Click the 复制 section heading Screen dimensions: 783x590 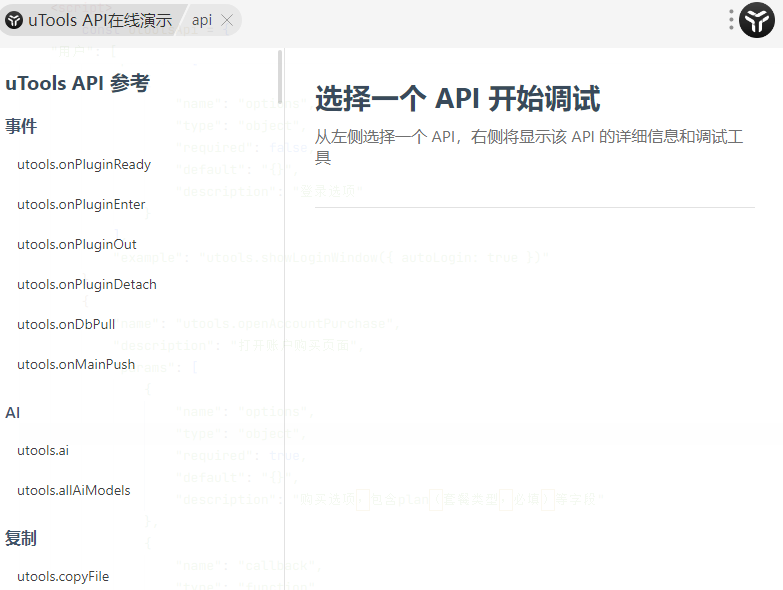click(21, 538)
